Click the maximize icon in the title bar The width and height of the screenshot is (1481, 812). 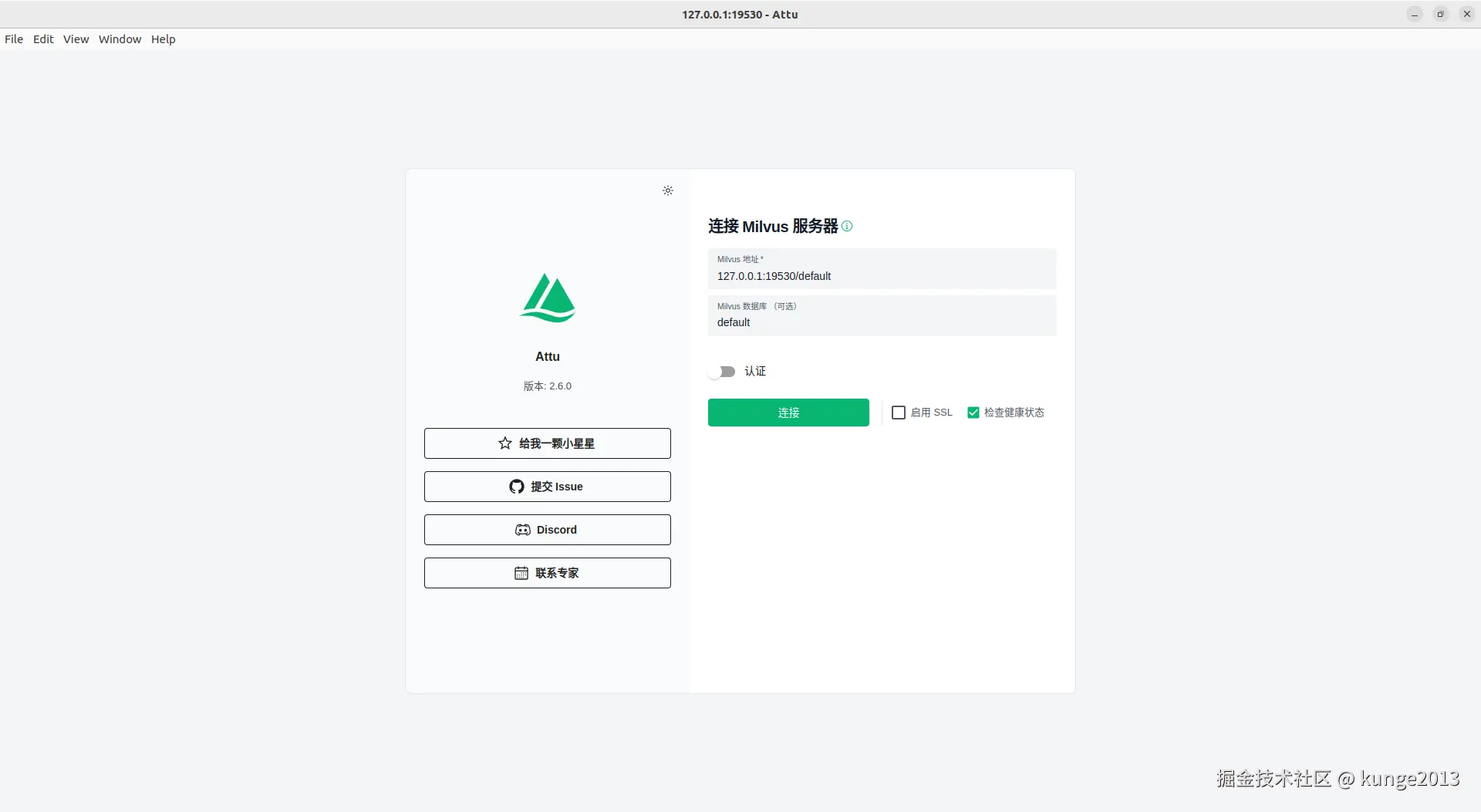(1440, 14)
